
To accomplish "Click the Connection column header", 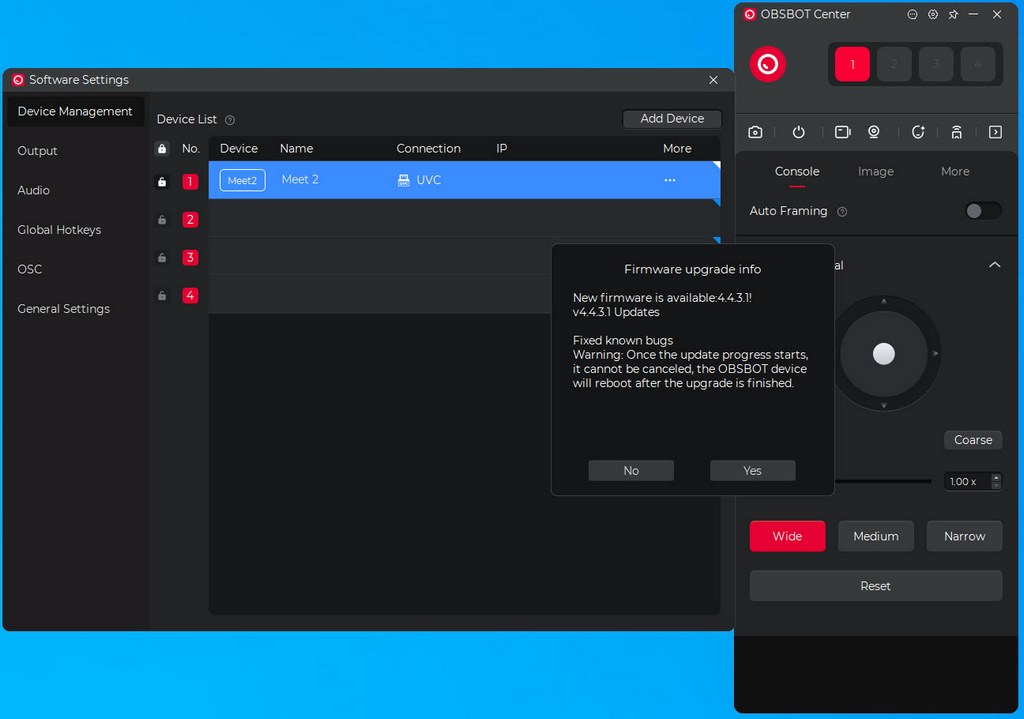I will point(428,149).
